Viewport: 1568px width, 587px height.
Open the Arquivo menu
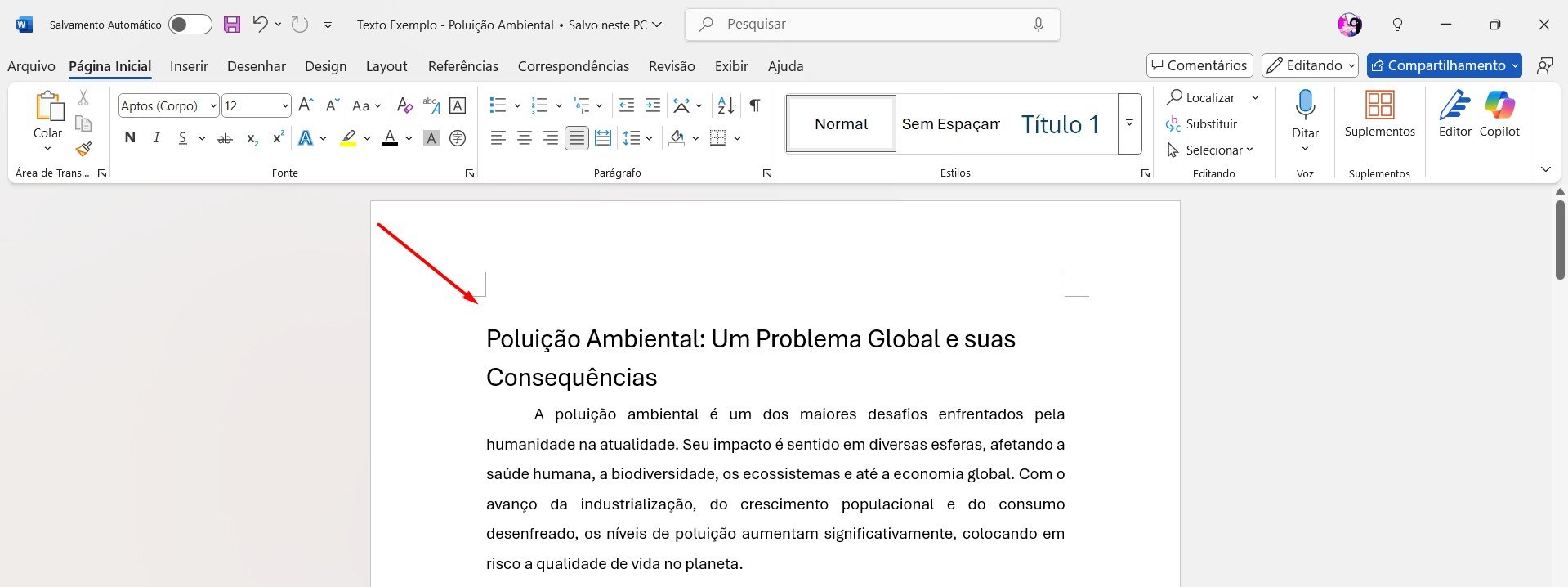click(x=31, y=66)
